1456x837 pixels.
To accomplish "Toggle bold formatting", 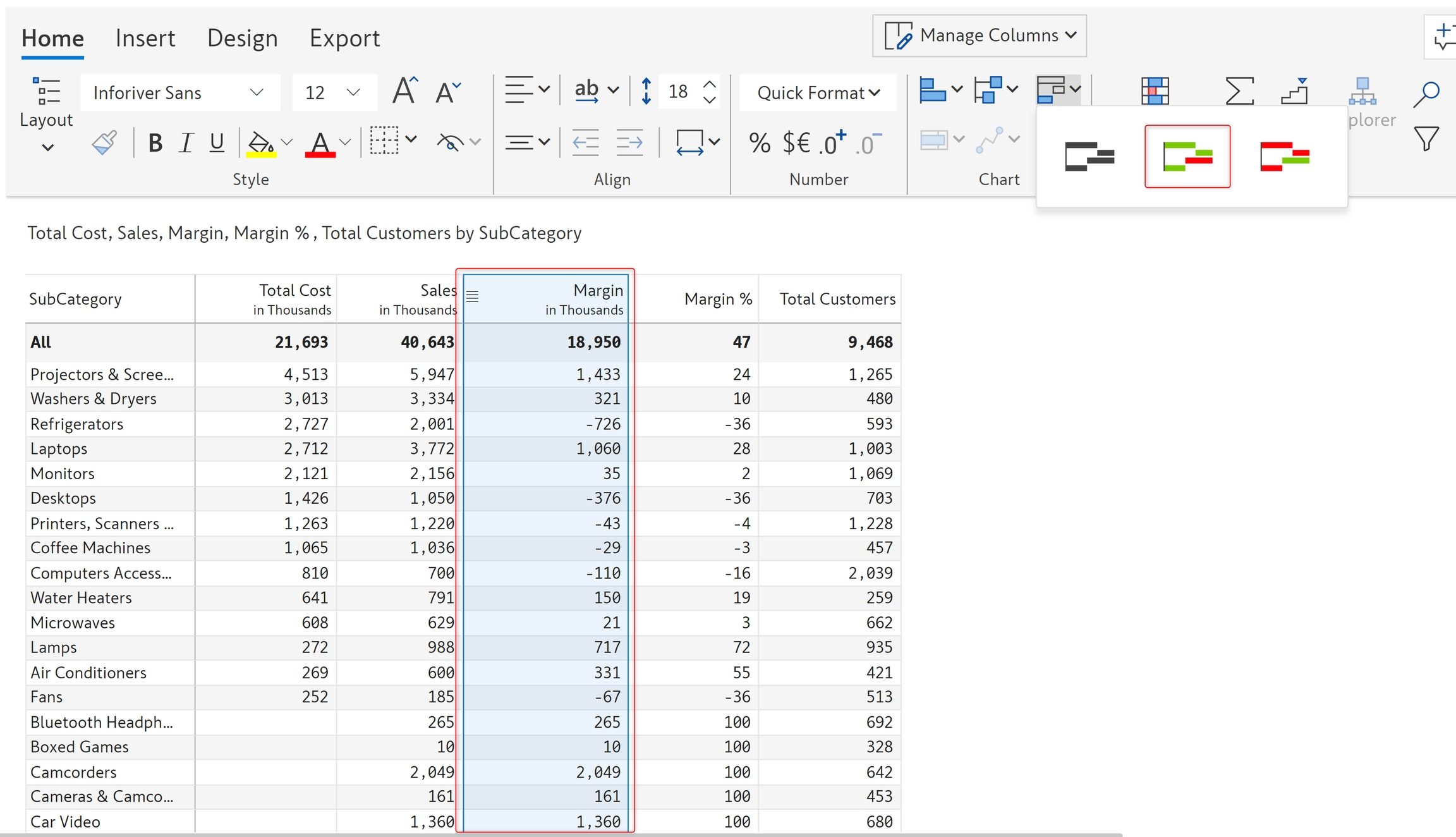I will (155, 144).
